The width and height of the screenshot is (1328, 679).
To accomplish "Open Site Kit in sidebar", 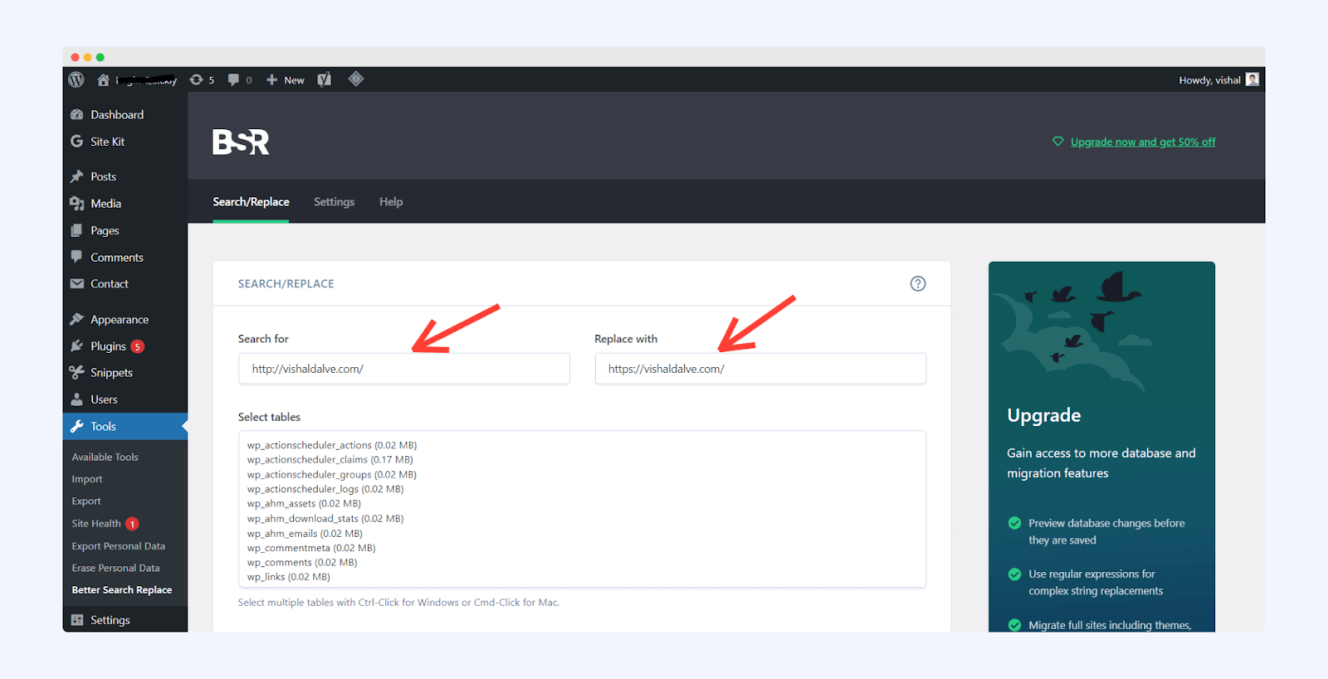I will [108, 142].
